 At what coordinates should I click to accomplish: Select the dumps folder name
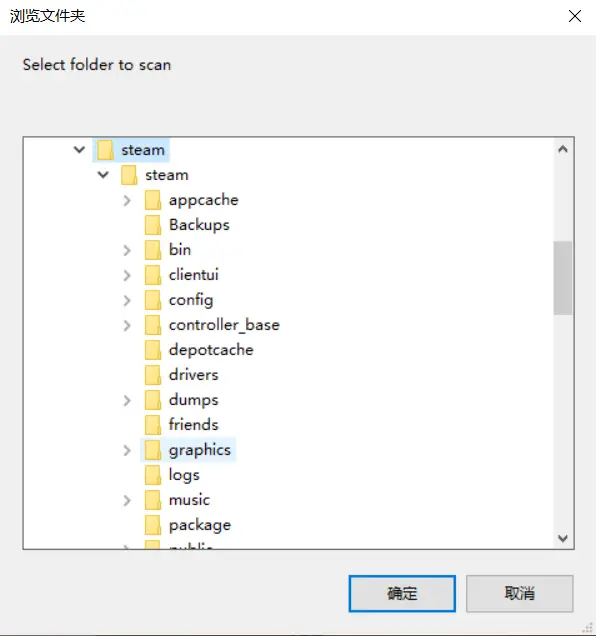194,400
